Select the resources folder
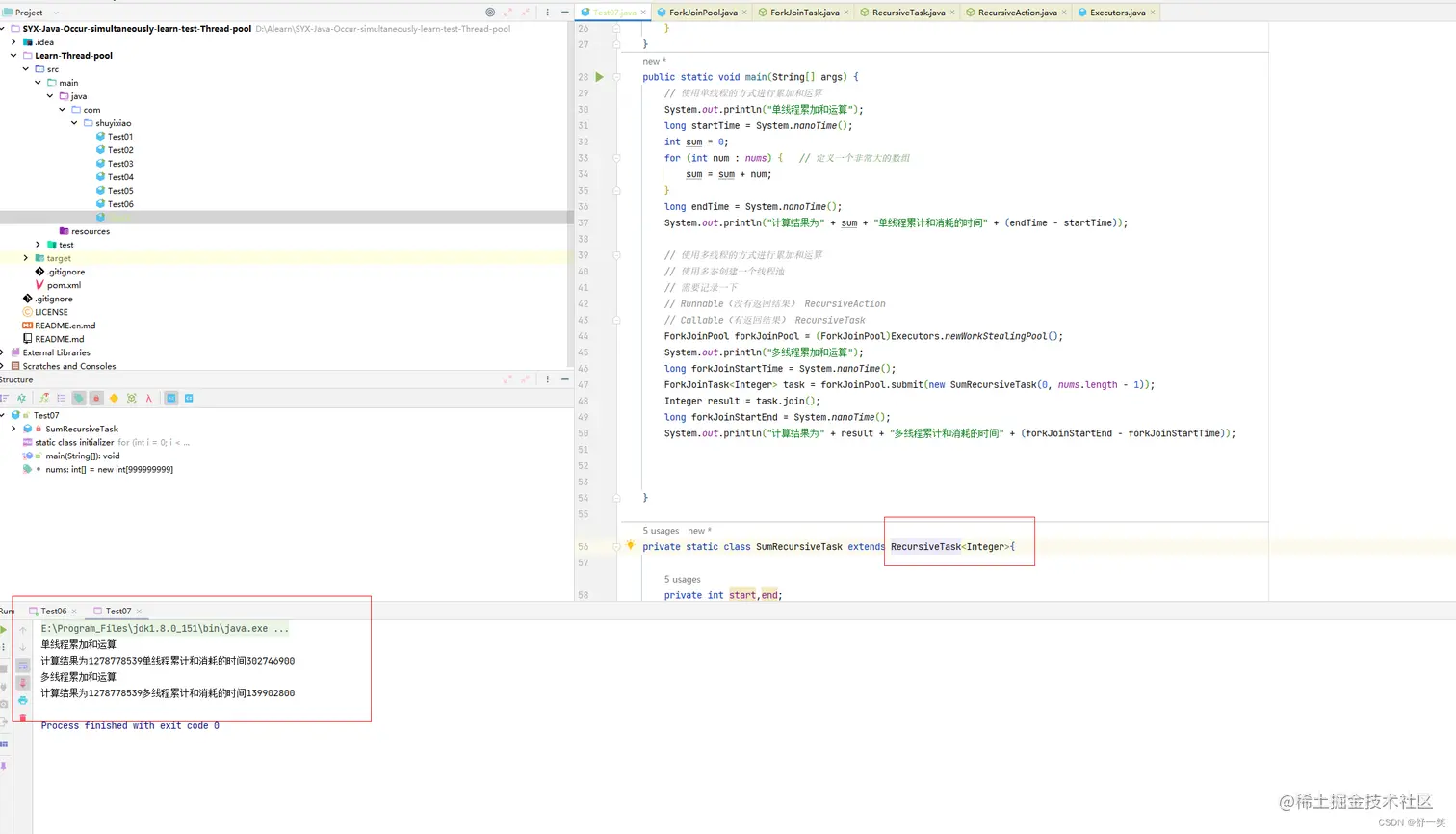 coord(91,231)
